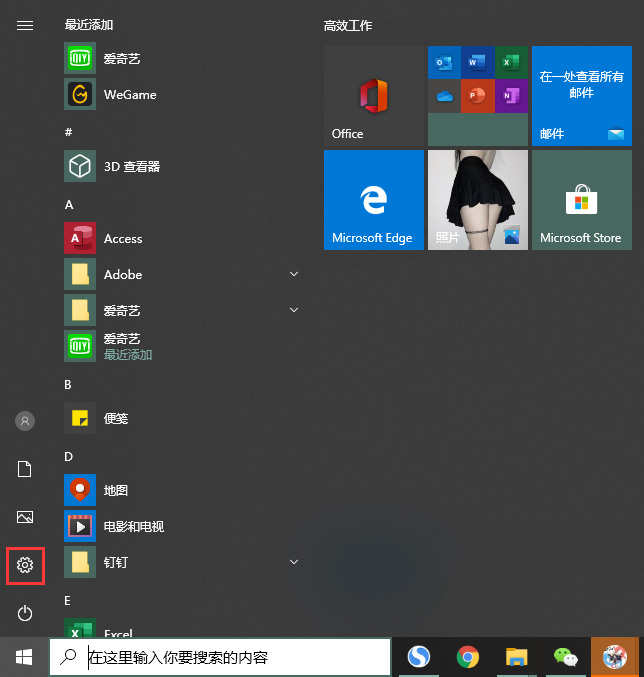Open PowerPoint in the Office group tile
The image size is (644, 677).
[477, 96]
